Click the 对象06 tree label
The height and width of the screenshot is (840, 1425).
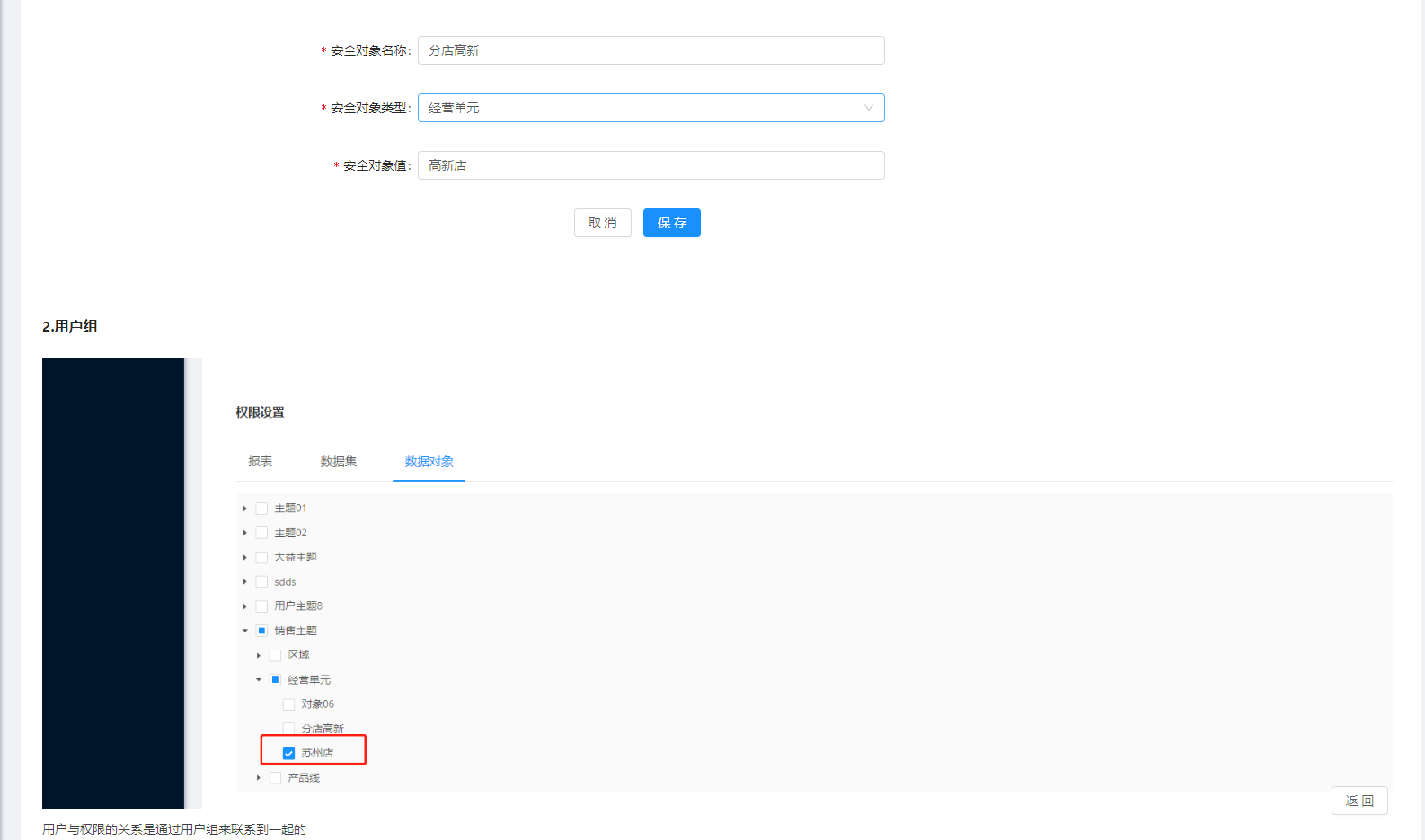coord(318,704)
